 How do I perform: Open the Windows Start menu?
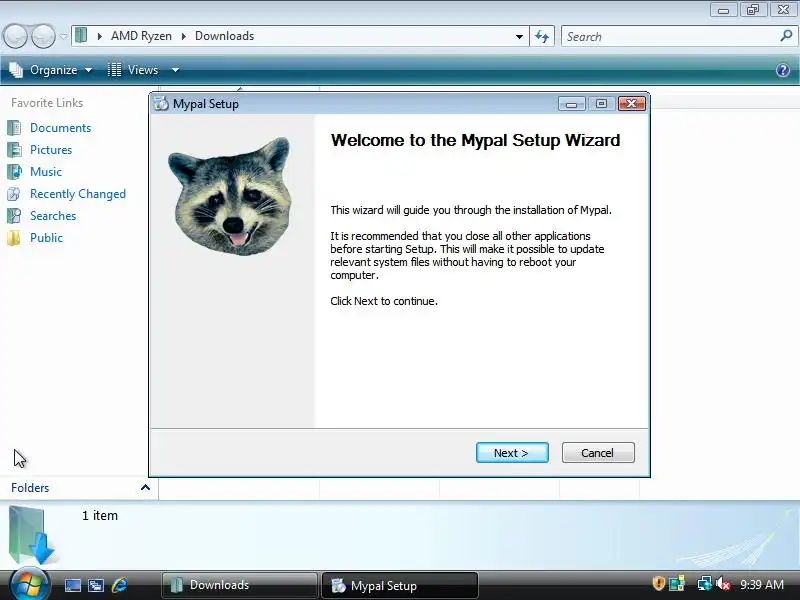29,583
